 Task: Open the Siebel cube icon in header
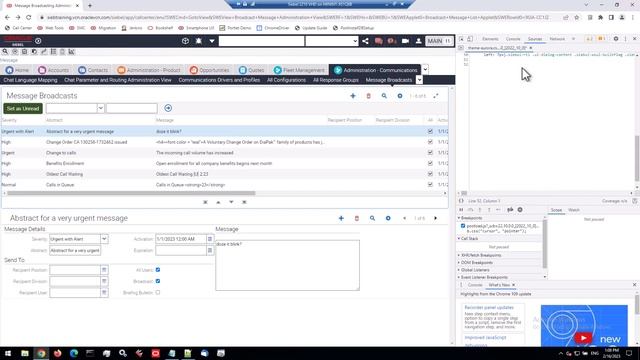[x=185, y=41]
